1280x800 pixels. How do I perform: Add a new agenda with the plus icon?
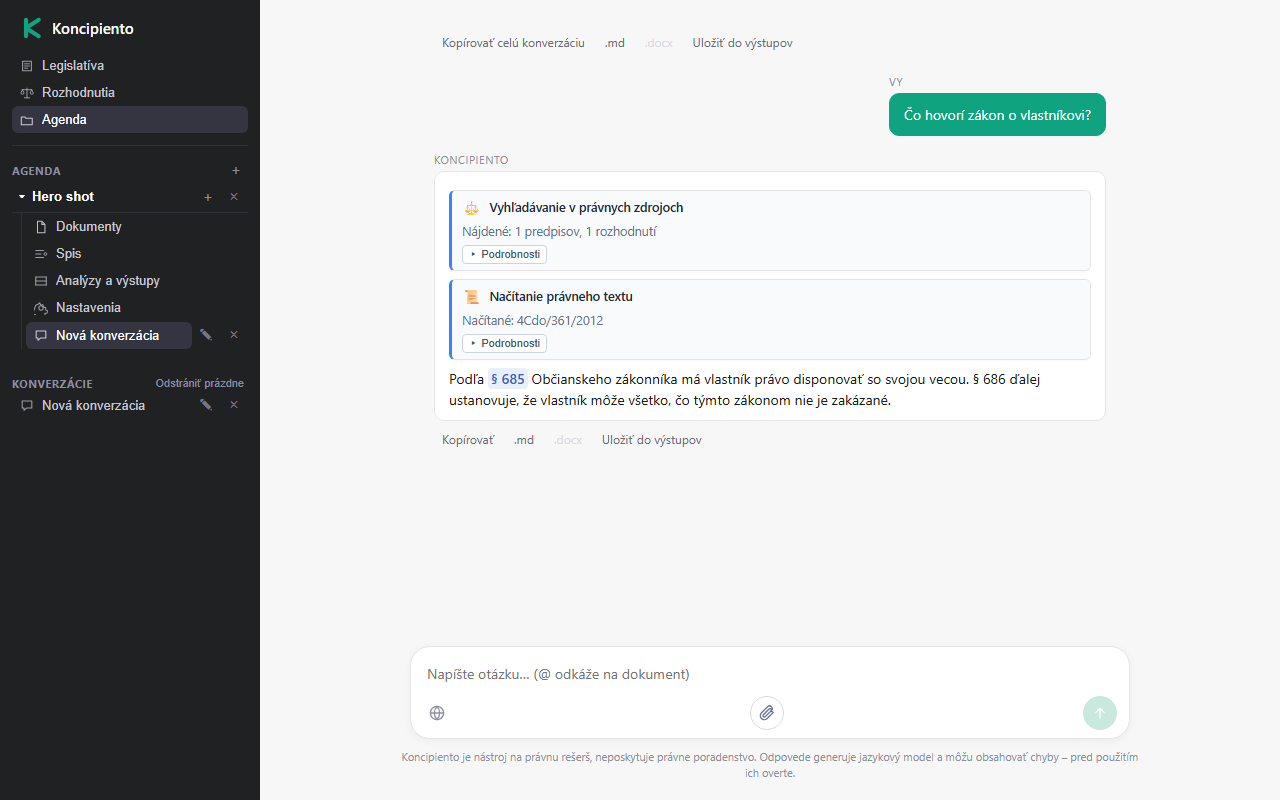pyautogui.click(x=236, y=171)
